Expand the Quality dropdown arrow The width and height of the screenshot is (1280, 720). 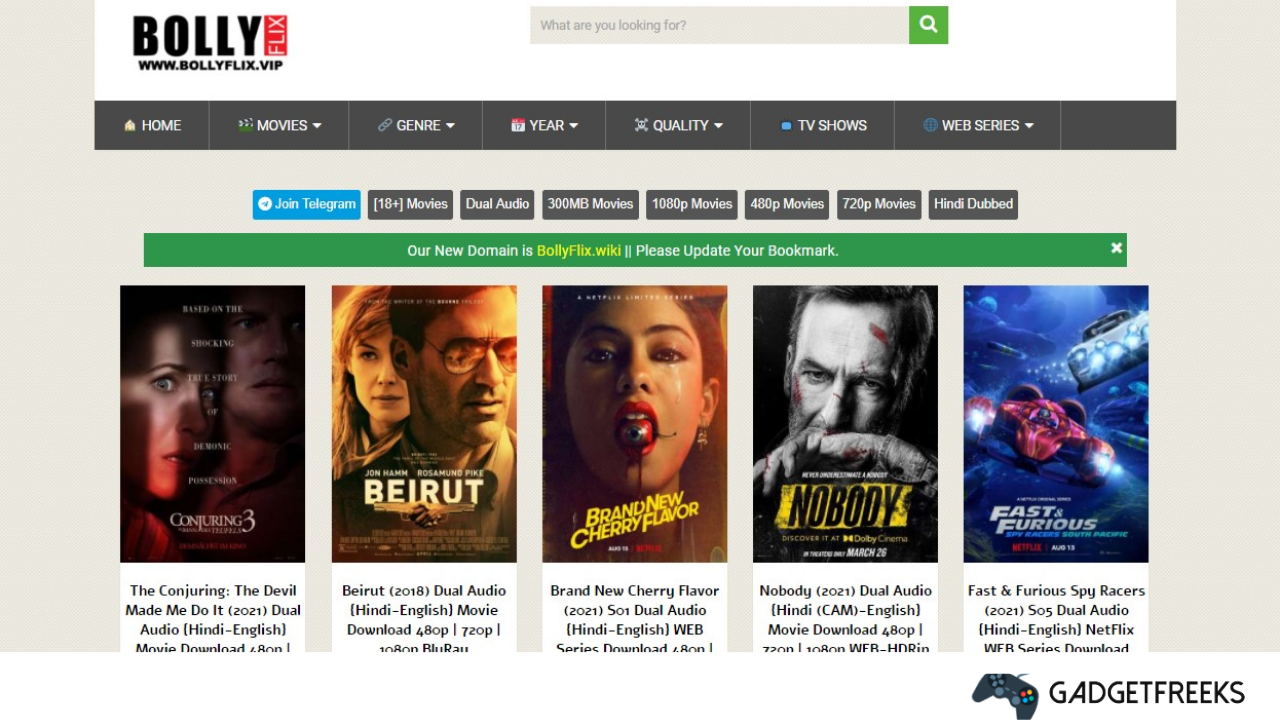point(718,126)
